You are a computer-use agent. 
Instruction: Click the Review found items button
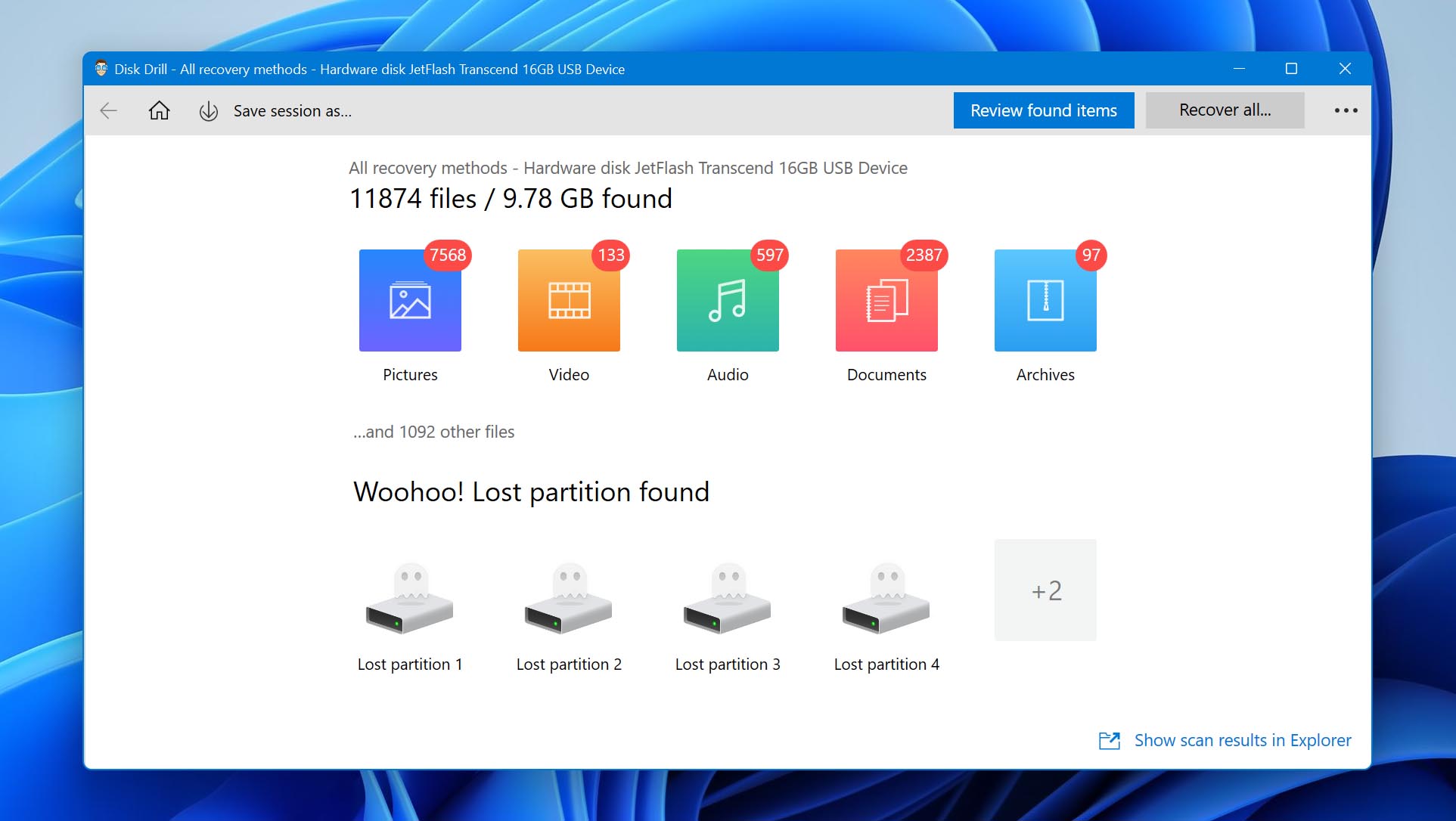click(1044, 110)
